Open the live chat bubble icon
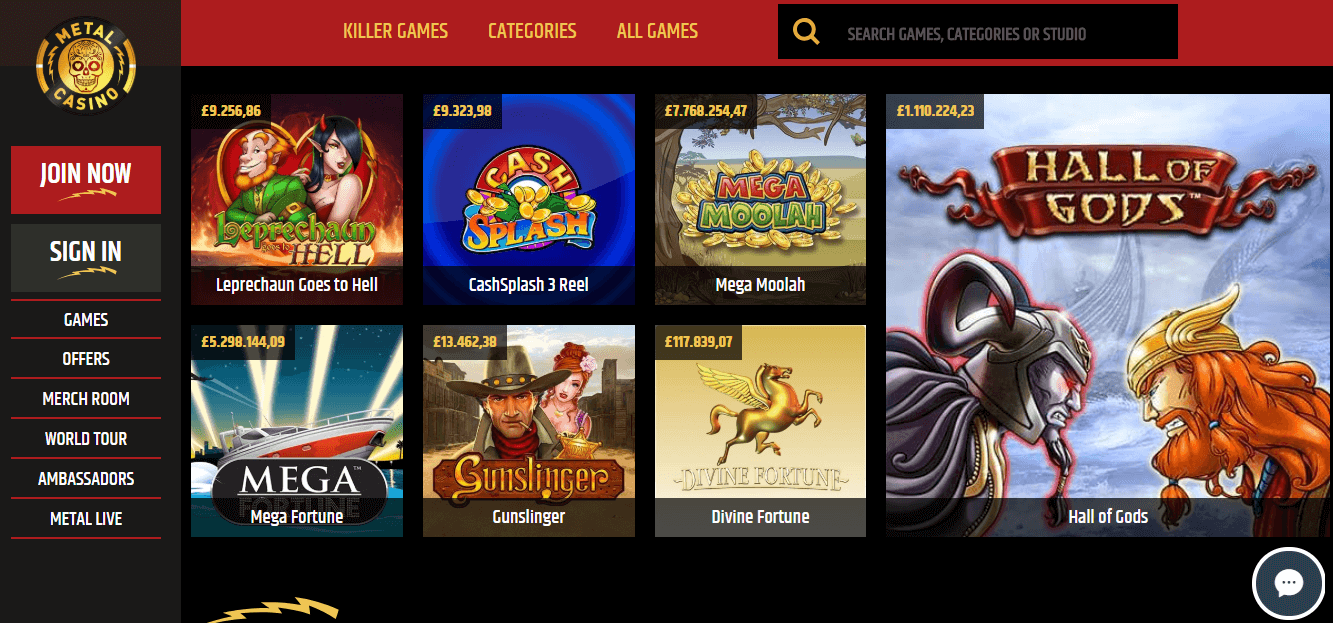The width and height of the screenshot is (1333, 623). pyautogui.click(x=1288, y=584)
